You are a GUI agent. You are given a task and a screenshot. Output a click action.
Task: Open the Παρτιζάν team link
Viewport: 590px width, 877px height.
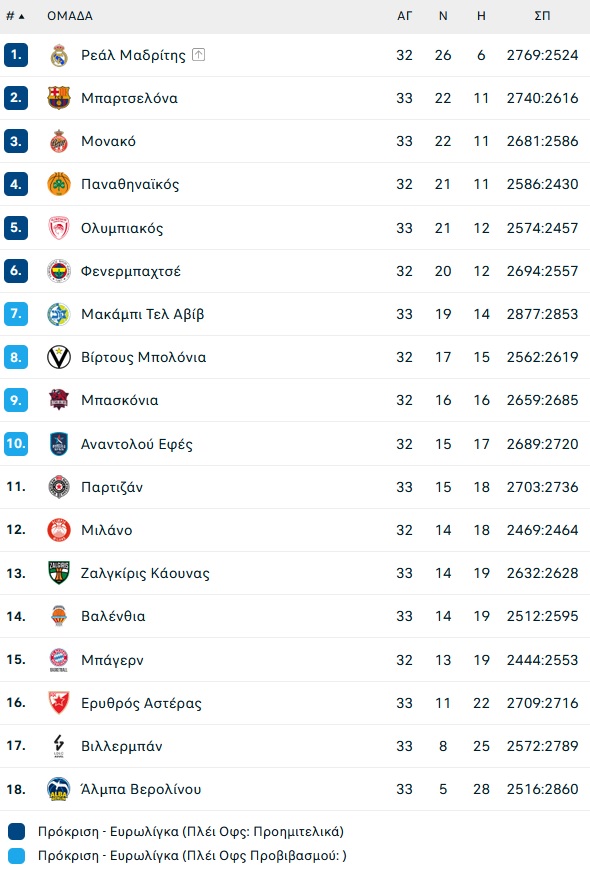point(112,487)
